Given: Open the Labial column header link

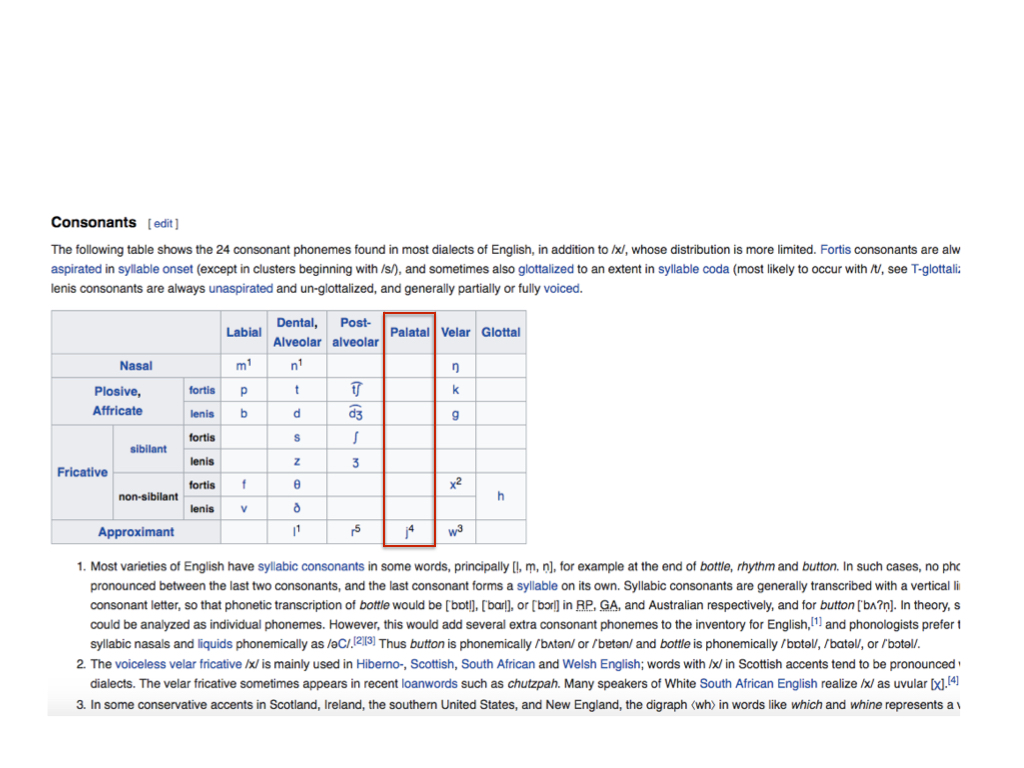Looking at the screenshot, I should click(243, 332).
